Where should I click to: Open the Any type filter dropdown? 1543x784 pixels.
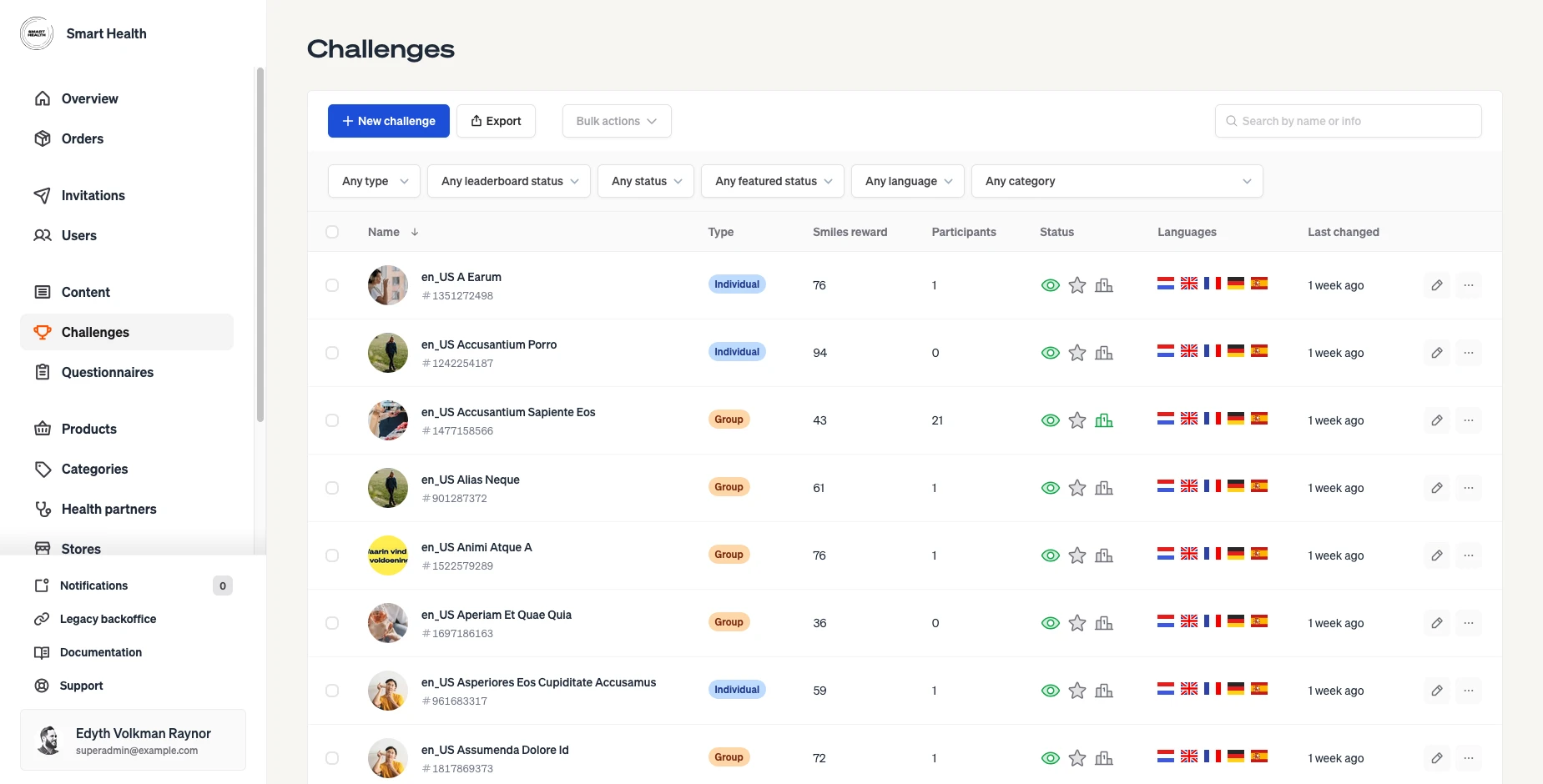pos(374,181)
